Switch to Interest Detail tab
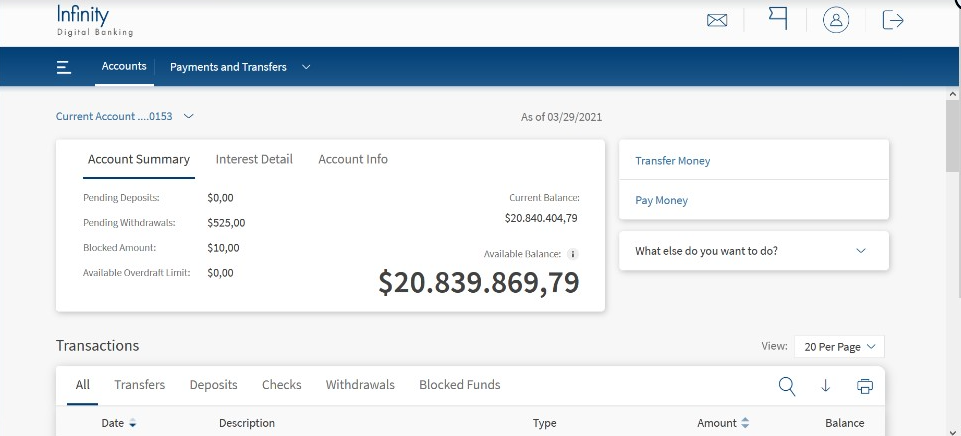 point(254,159)
